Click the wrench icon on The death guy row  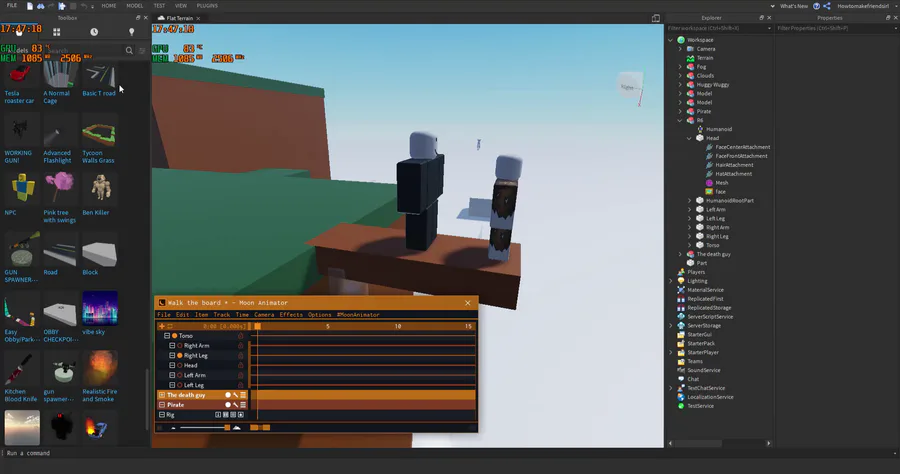click(x=235, y=395)
